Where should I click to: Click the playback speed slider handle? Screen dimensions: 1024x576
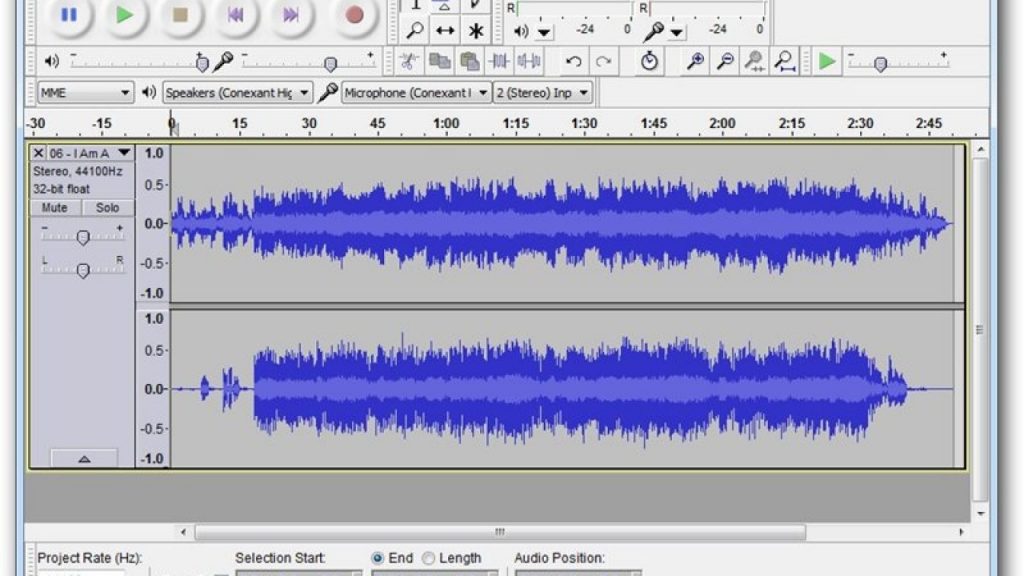(880, 63)
